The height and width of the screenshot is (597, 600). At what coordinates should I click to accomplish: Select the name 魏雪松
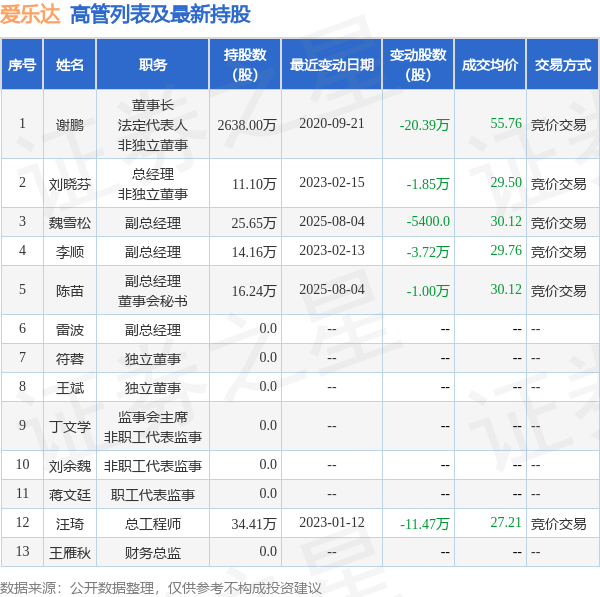click(70, 223)
